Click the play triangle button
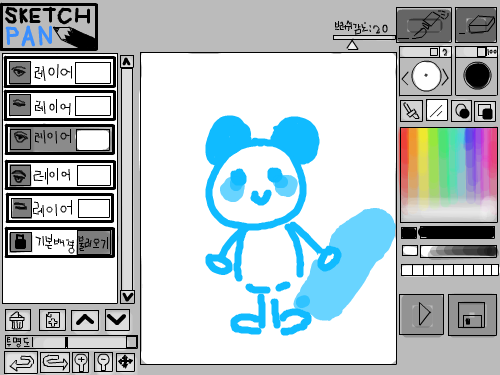This screenshot has height=375, width=500. click(x=422, y=314)
